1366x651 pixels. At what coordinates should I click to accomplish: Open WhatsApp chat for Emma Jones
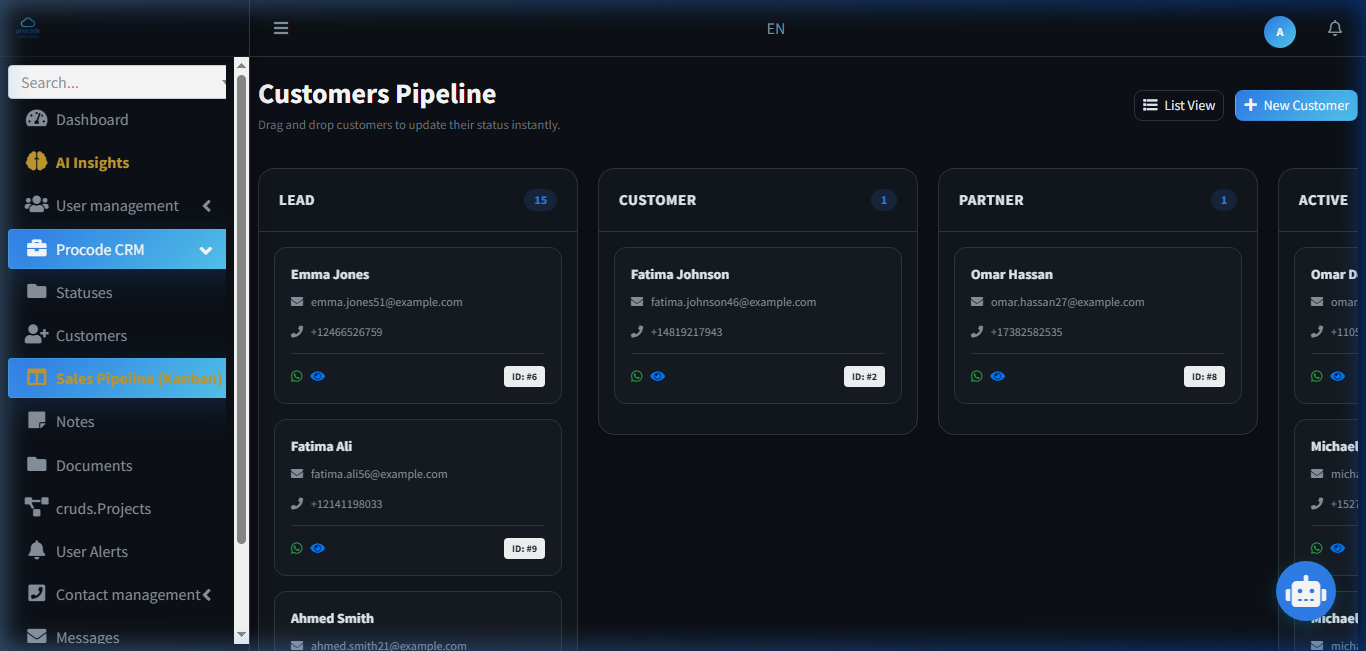(x=297, y=376)
